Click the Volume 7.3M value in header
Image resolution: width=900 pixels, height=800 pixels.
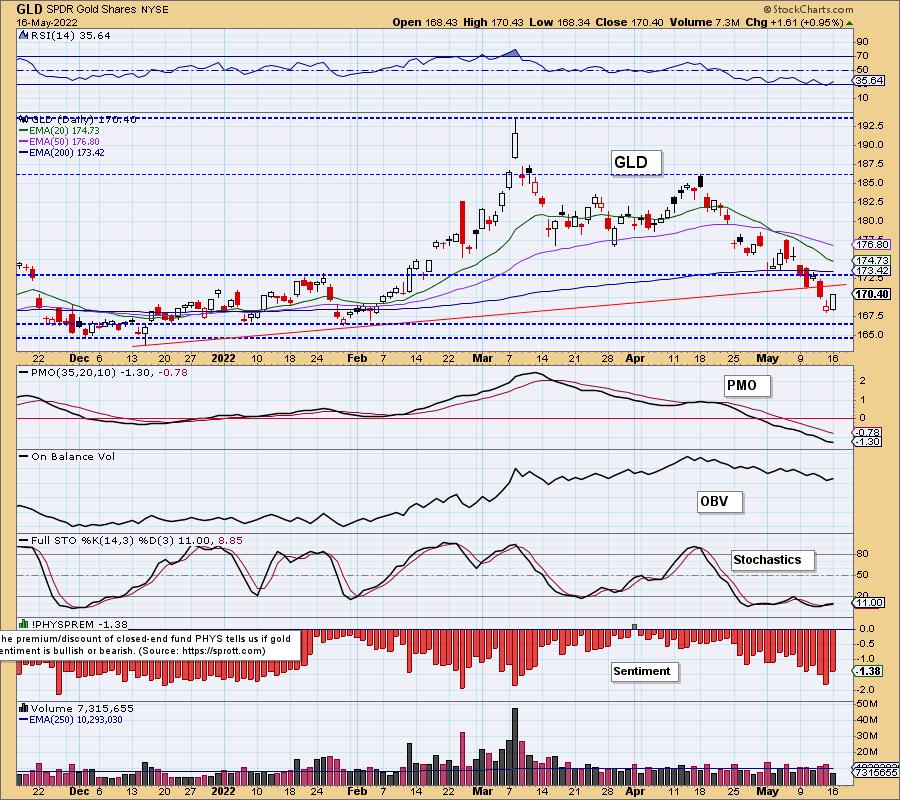704,22
